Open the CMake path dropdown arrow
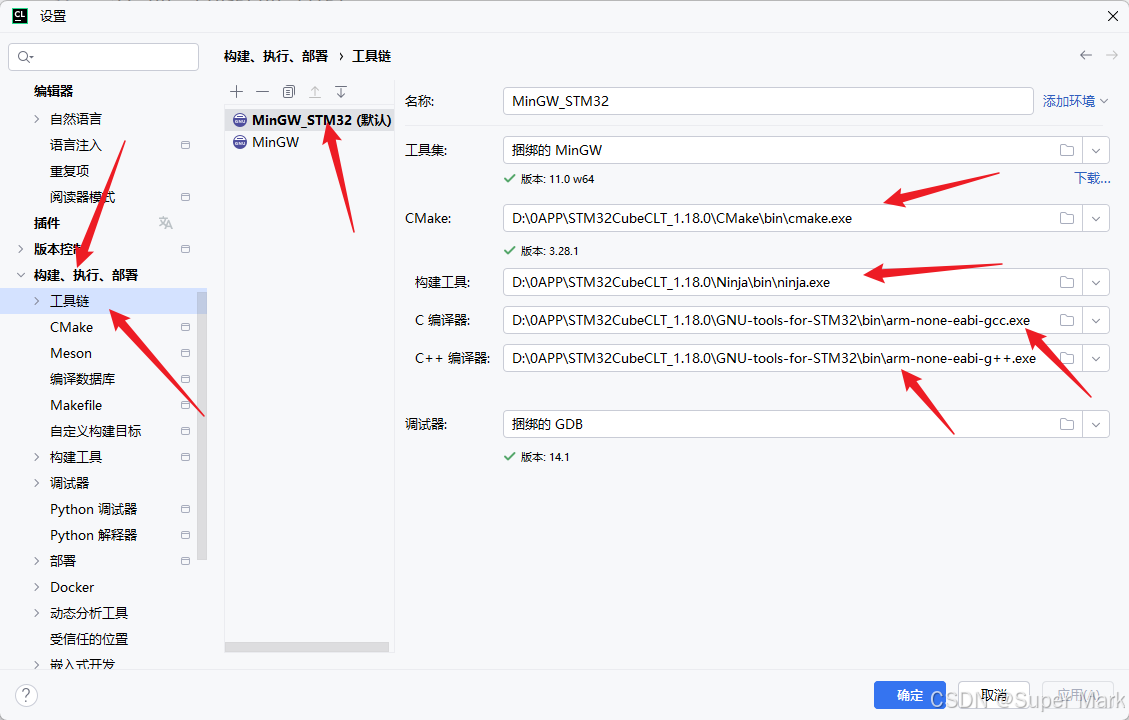Image resolution: width=1129 pixels, height=720 pixels. coord(1095,218)
